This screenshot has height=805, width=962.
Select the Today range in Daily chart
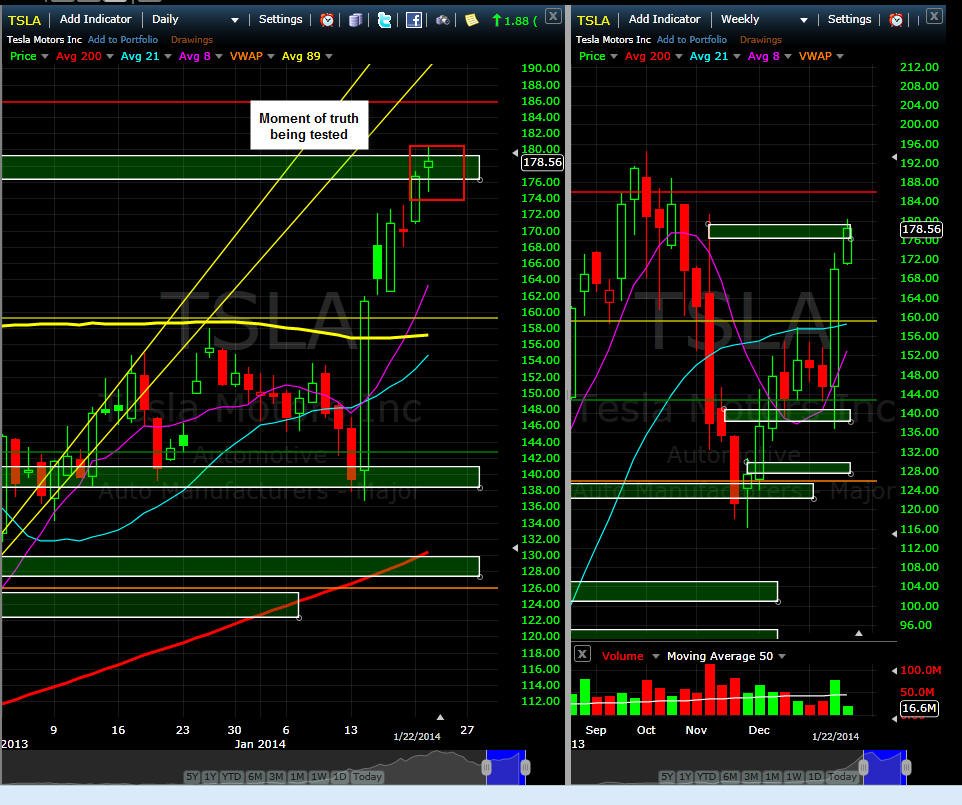point(367,777)
